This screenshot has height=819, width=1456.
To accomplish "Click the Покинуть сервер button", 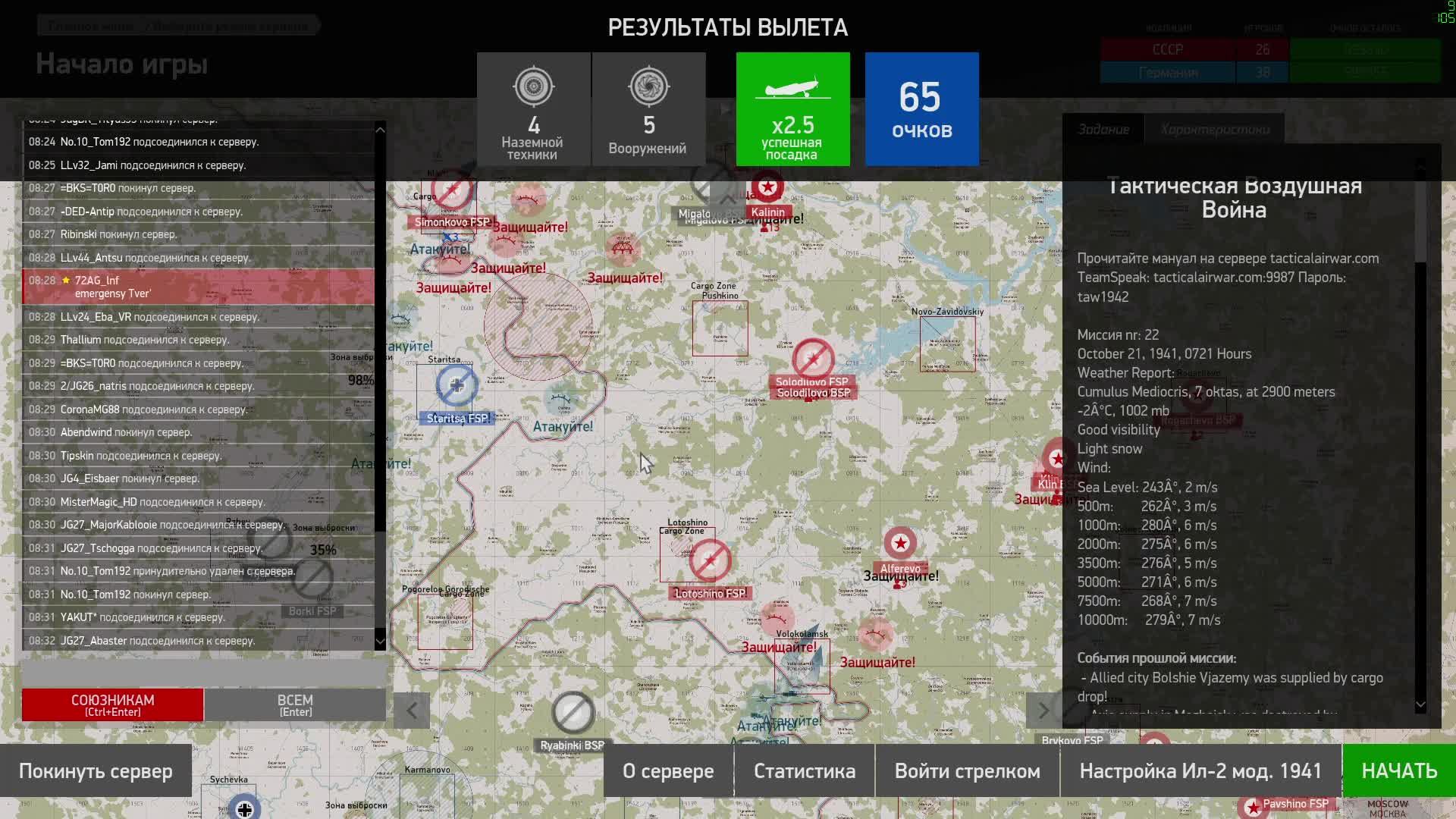I will click(x=96, y=770).
